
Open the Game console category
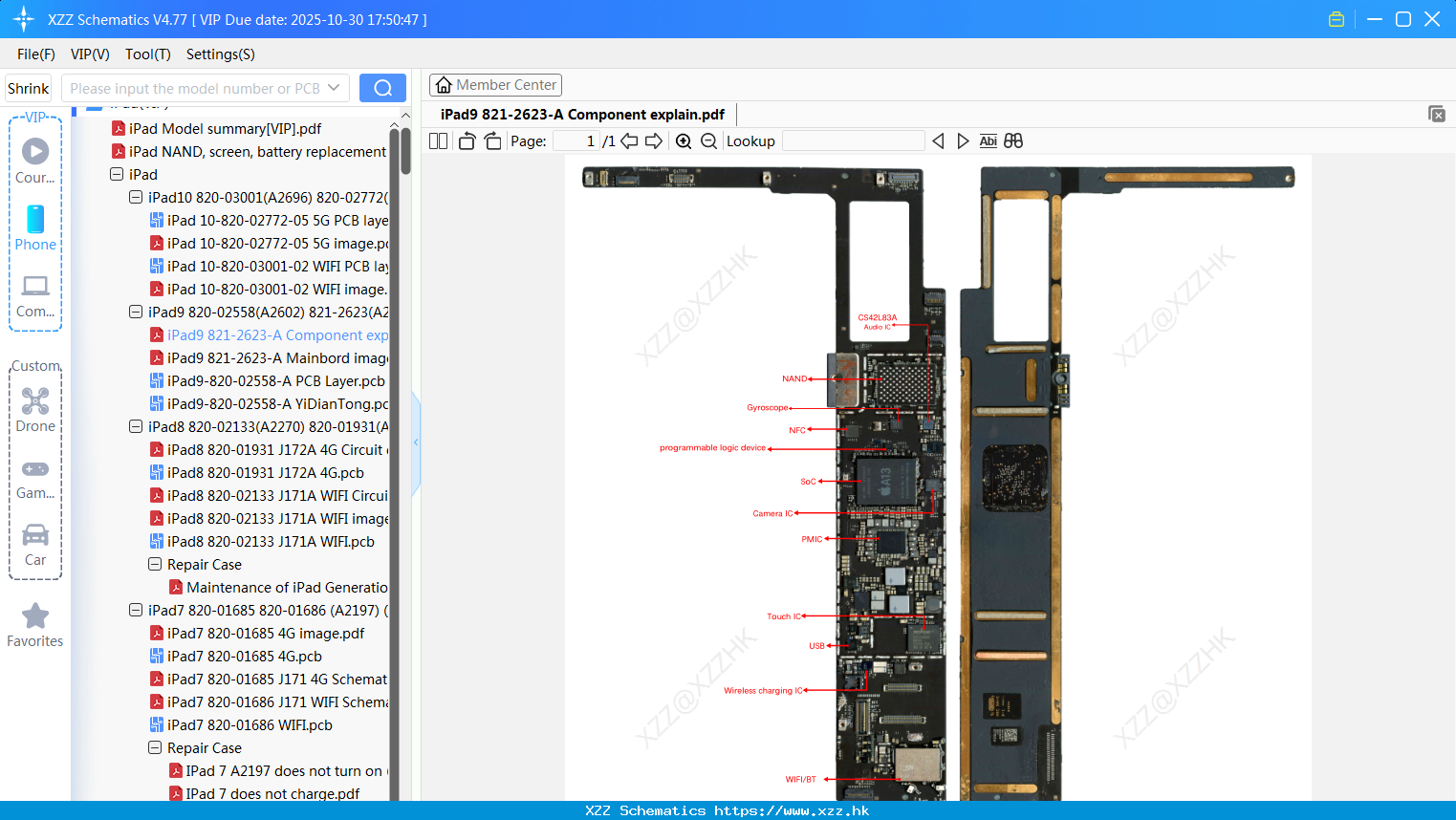click(x=35, y=478)
